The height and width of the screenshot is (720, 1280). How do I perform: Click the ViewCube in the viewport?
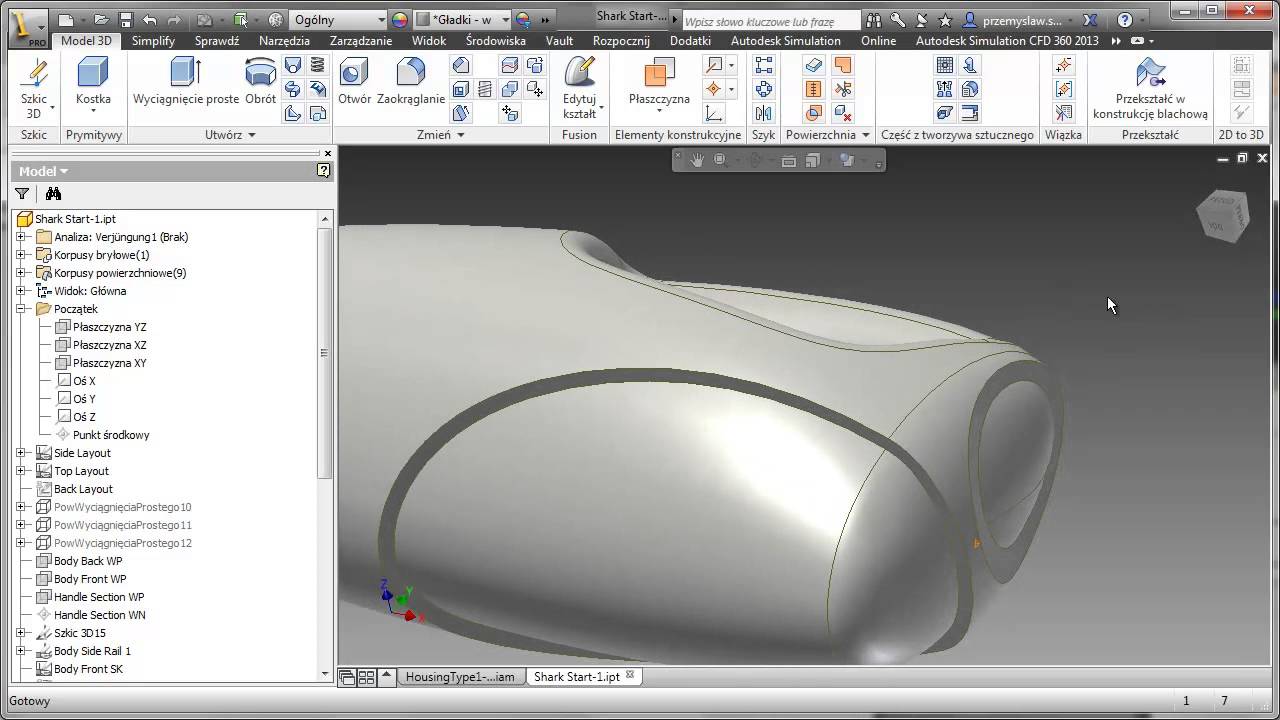tap(1223, 215)
